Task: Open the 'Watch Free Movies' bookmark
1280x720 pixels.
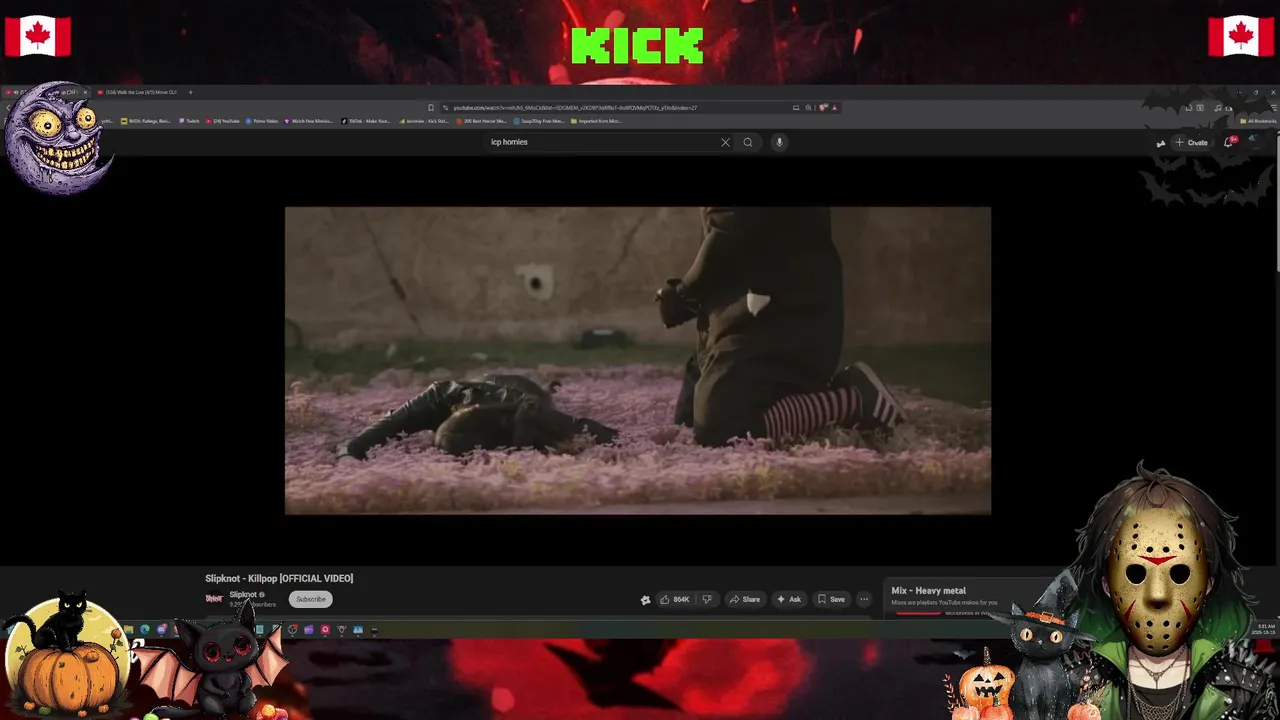Action: point(309,121)
